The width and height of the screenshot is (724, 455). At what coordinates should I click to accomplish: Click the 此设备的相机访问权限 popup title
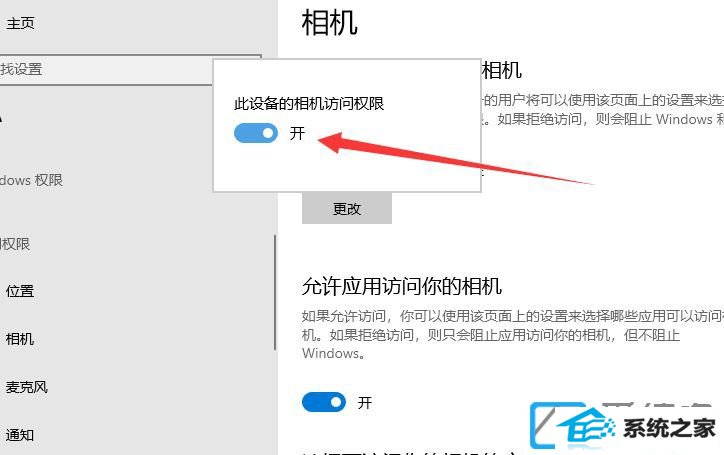point(309,103)
